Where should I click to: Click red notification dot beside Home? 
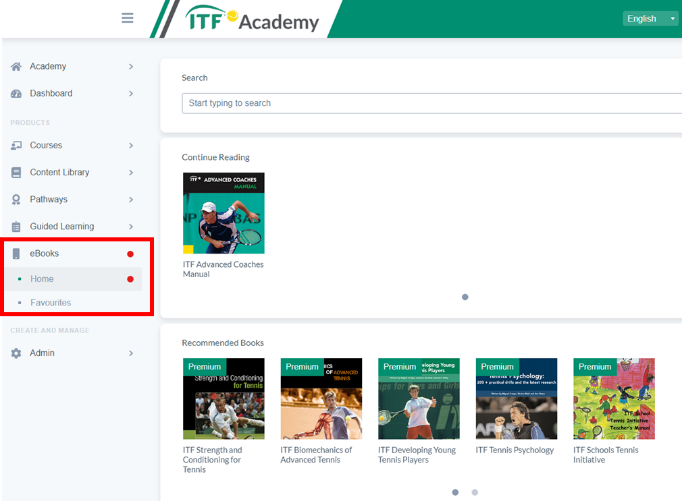point(130,279)
